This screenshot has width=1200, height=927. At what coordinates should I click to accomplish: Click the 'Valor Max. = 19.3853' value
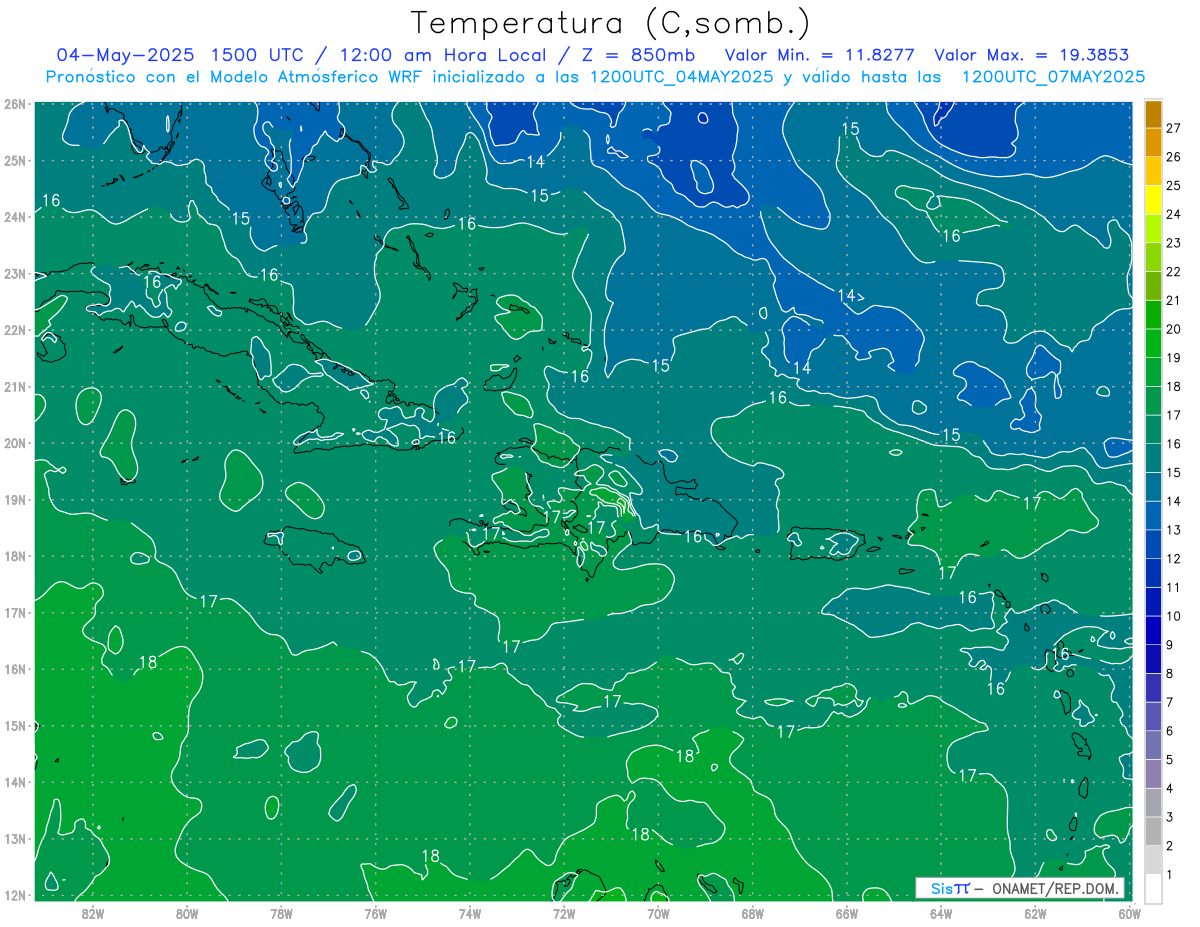[x=1034, y=54]
